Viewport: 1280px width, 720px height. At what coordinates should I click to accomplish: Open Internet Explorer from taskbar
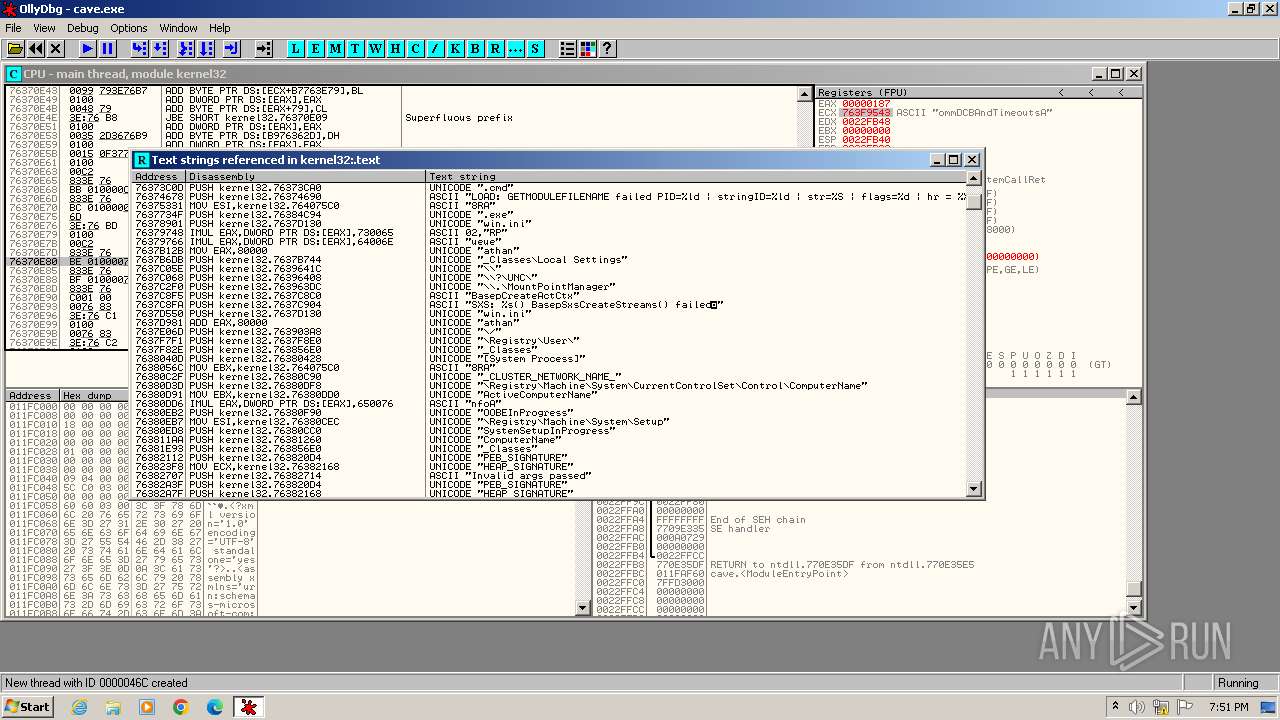coord(80,707)
